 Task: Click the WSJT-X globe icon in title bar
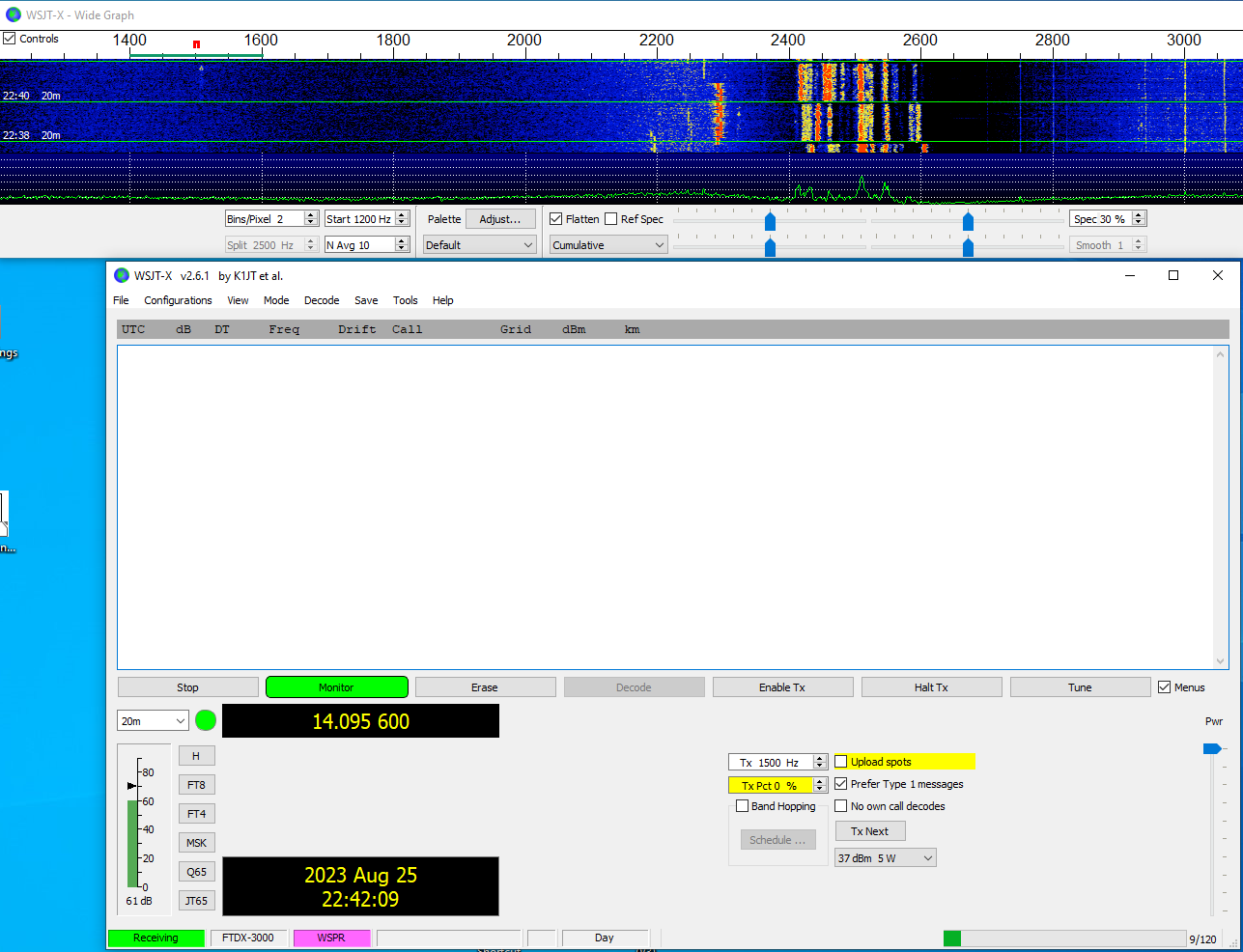(x=122, y=275)
